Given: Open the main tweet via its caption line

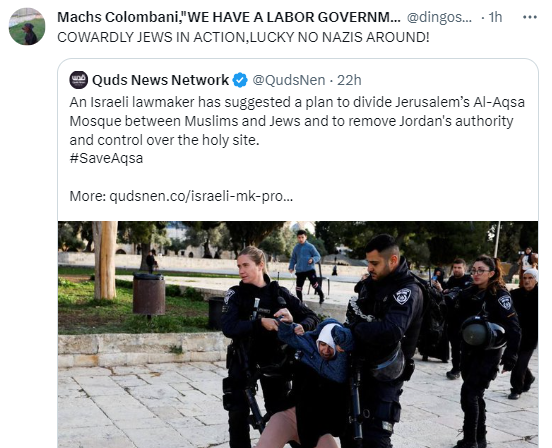Looking at the screenshot, I should coord(243,37).
